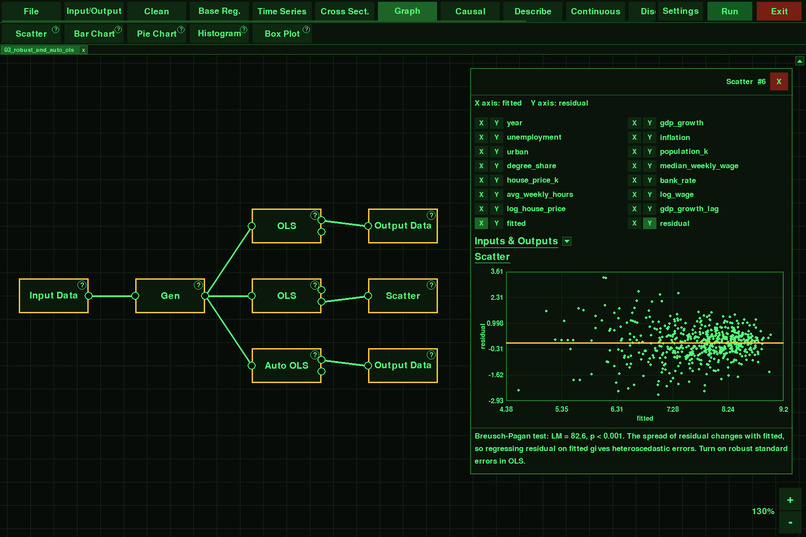Set Y axis to degree_share
The height and width of the screenshot is (537, 806).
point(497,166)
